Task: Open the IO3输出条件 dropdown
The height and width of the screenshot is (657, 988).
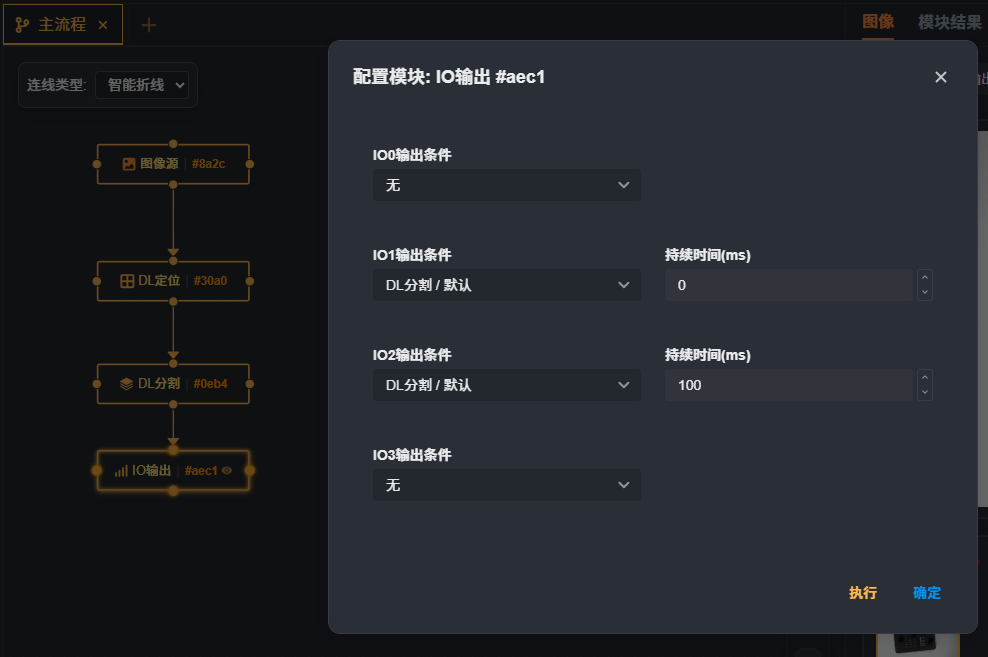Action: (506, 485)
